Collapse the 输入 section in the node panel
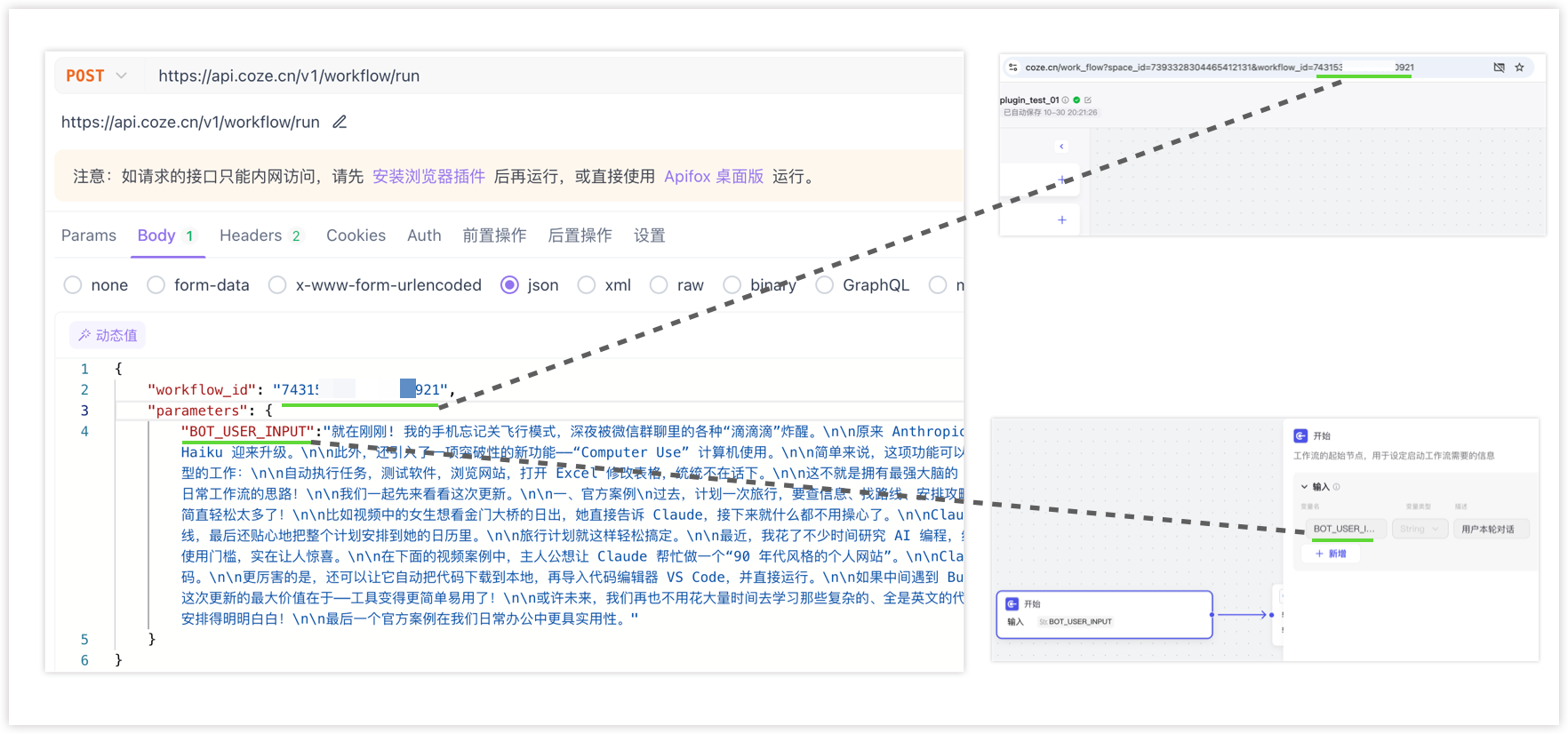Viewport: 1568px width, 734px height. click(1304, 487)
